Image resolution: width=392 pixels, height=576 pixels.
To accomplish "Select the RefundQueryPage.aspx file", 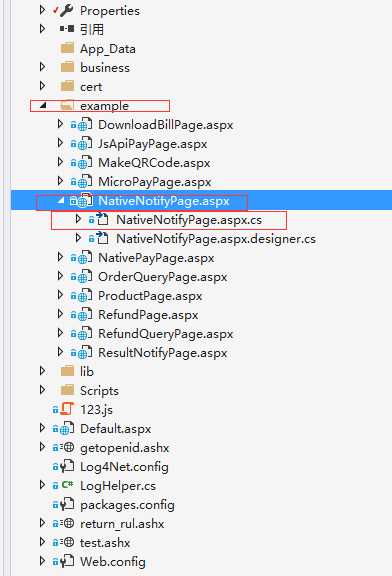I will 166,334.
